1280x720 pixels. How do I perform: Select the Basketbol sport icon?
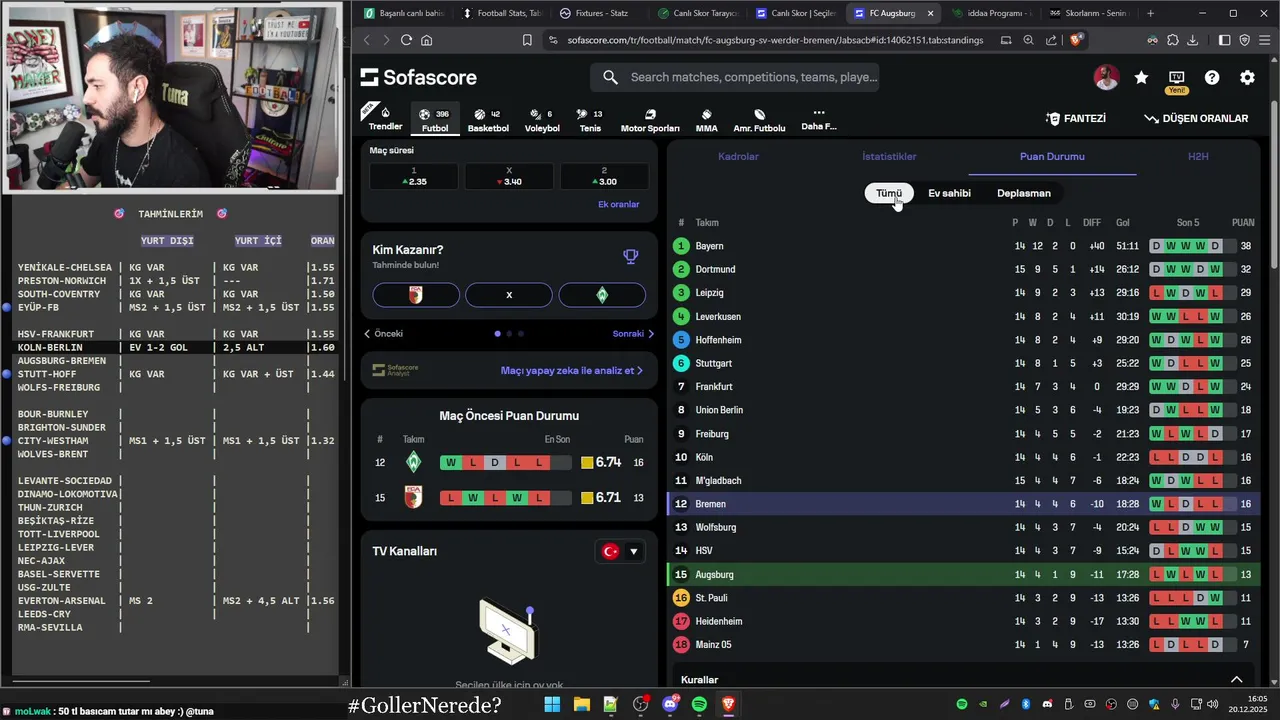tap(488, 120)
